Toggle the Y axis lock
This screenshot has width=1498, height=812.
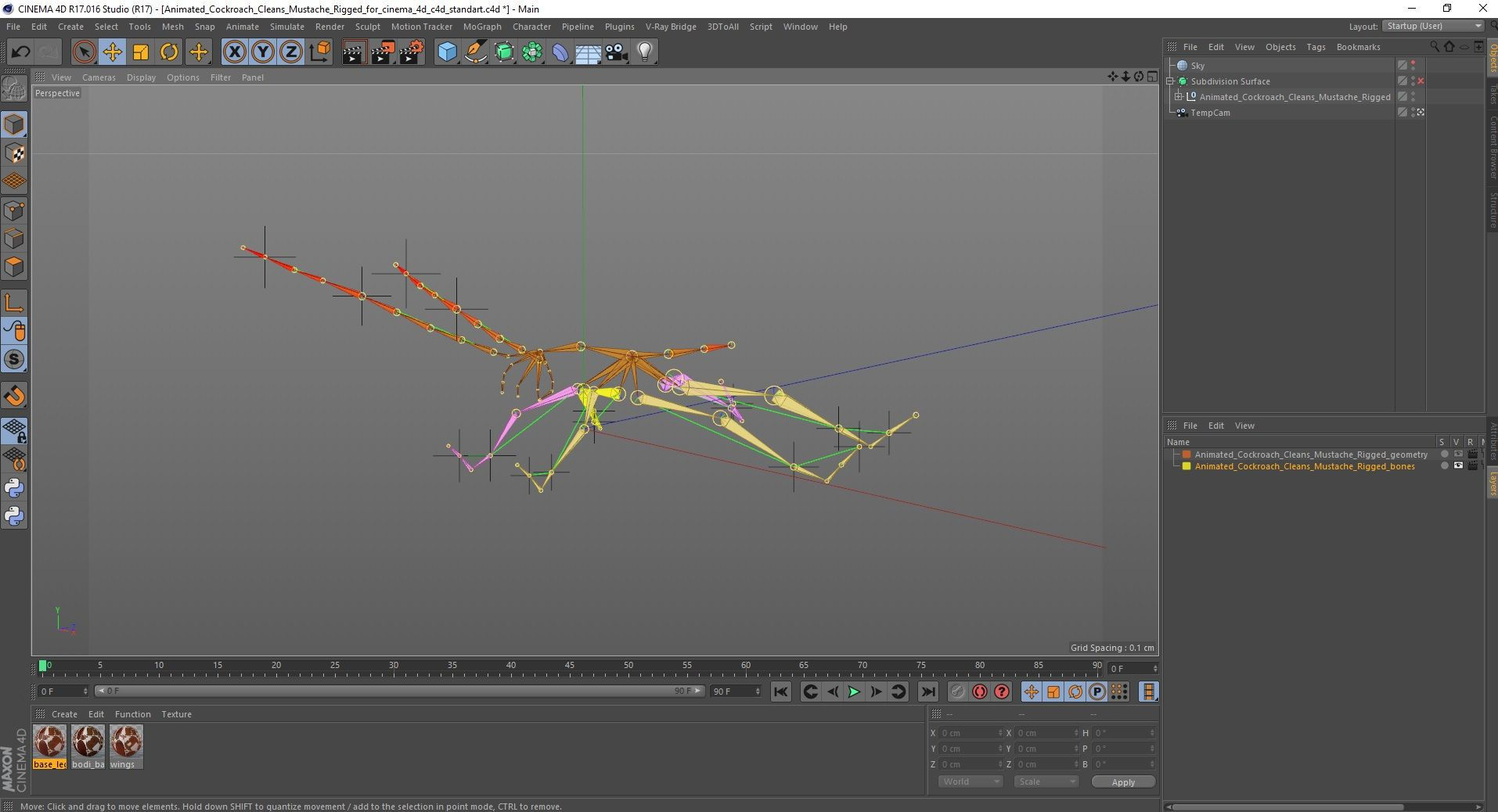pos(262,52)
